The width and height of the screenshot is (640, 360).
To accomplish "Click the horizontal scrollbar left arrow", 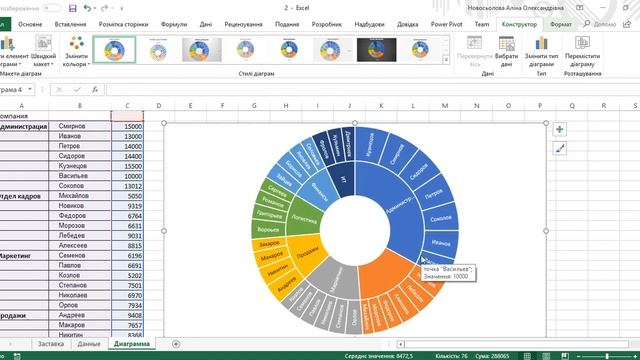I will coord(401,344).
